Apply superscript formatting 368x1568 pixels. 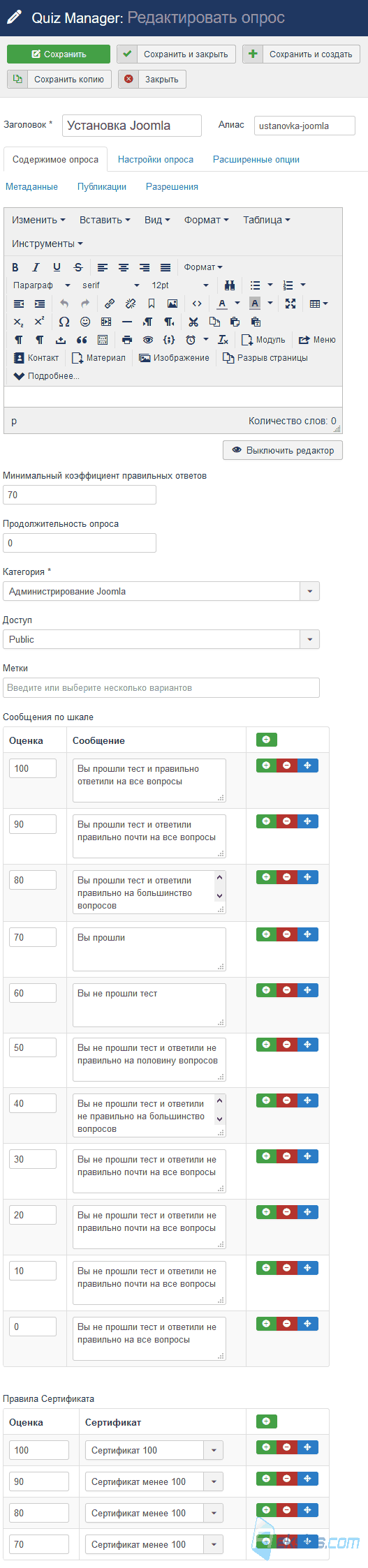(40, 322)
